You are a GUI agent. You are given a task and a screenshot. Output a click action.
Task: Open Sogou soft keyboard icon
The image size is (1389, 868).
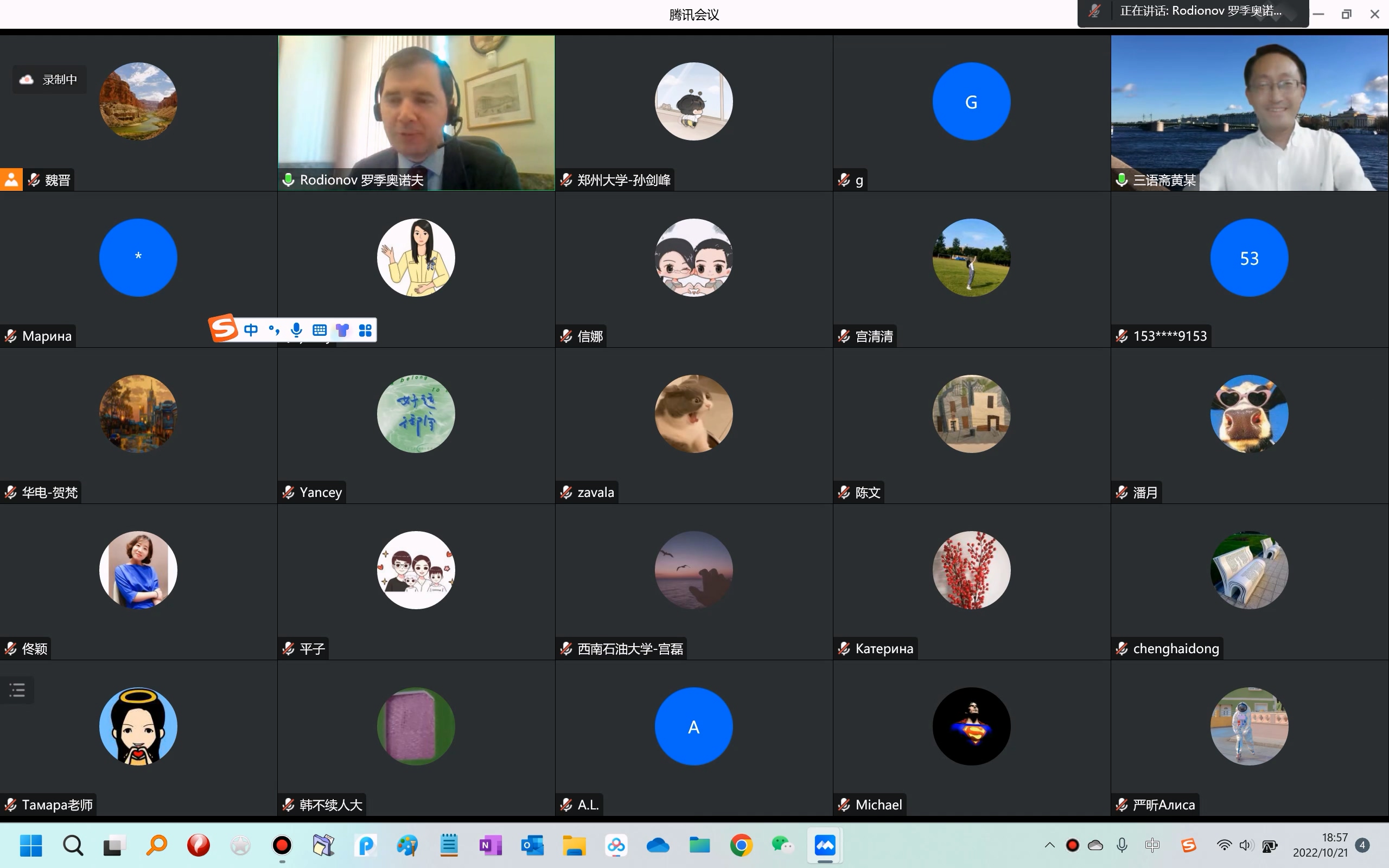[320, 330]
